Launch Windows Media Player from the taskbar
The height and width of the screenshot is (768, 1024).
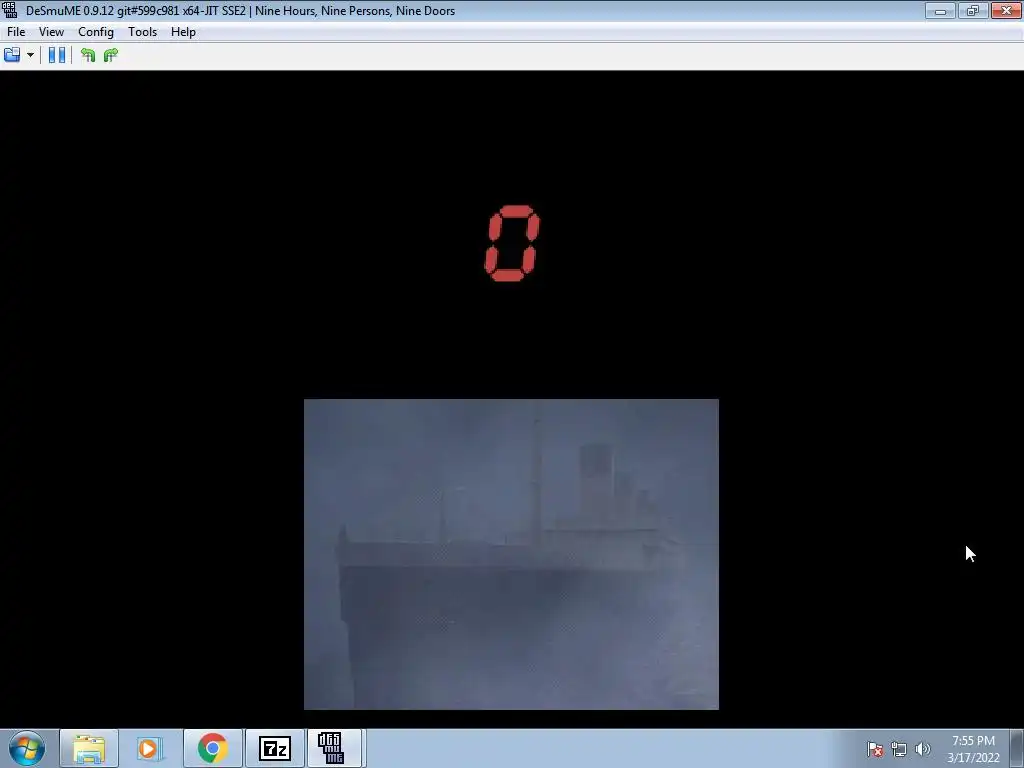pos(150,748)
